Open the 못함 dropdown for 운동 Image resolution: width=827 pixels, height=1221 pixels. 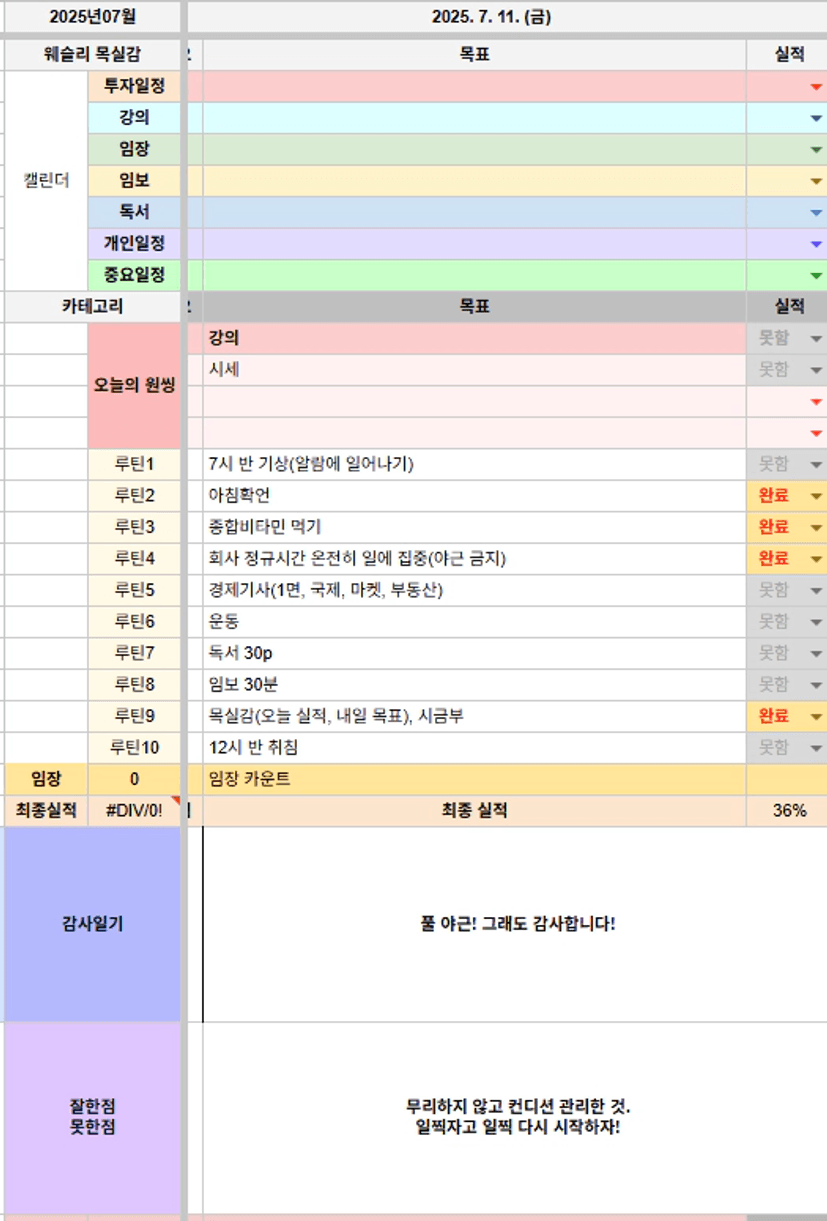point(816,623)
